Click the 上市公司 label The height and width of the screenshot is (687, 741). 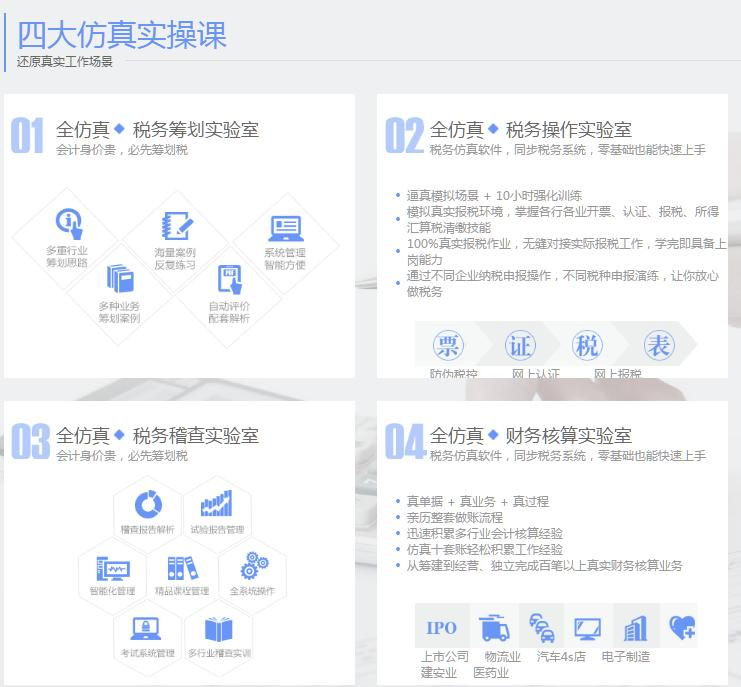point(445,656)
